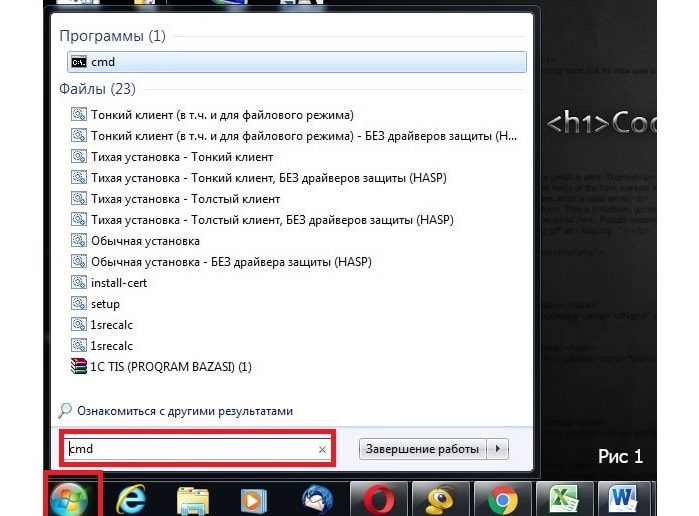Launch Internet Explorer from taskbar
The image size is (699, 516).
(131, 500)
